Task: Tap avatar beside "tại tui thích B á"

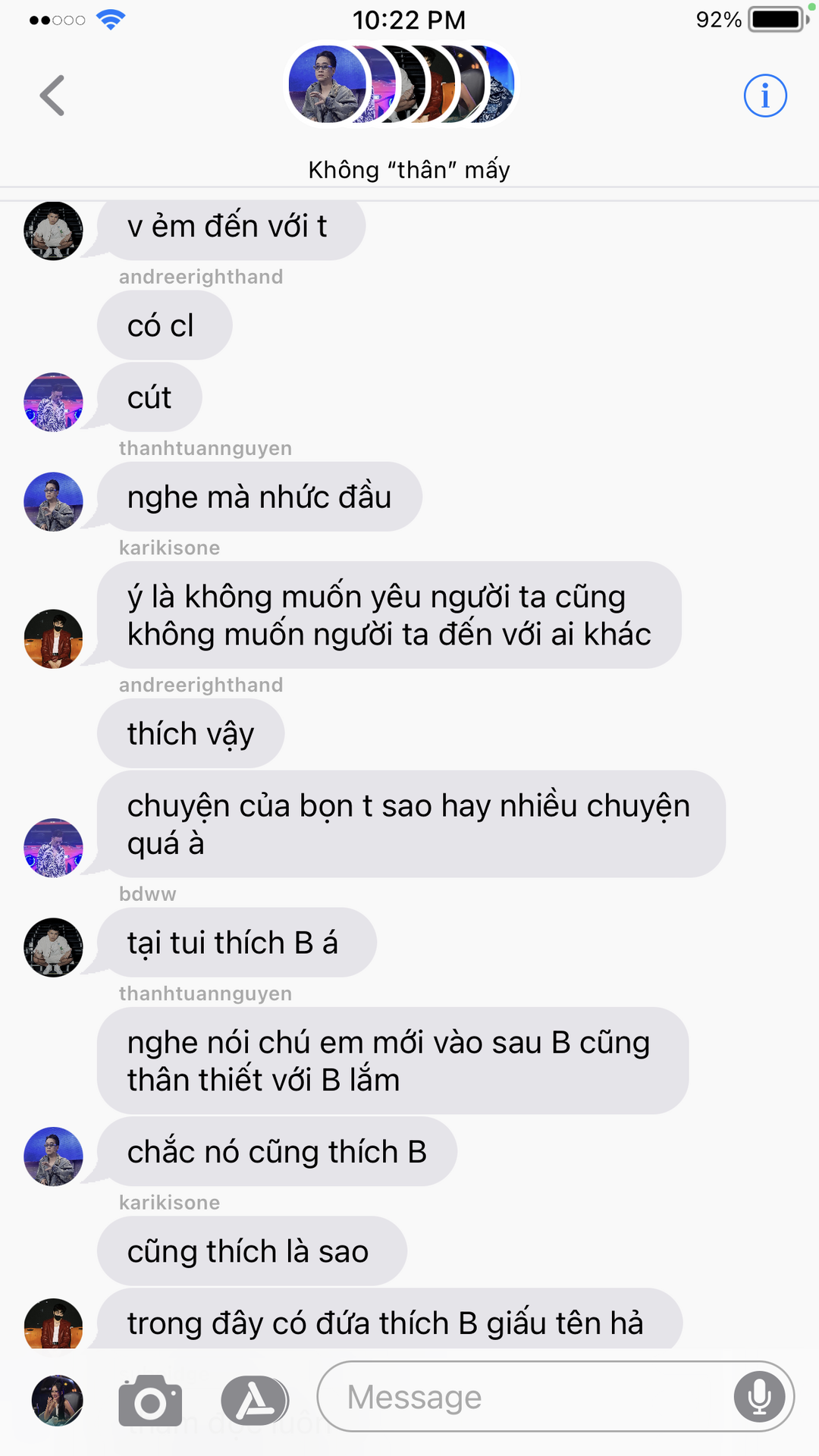Action: (x=53, y=947)
